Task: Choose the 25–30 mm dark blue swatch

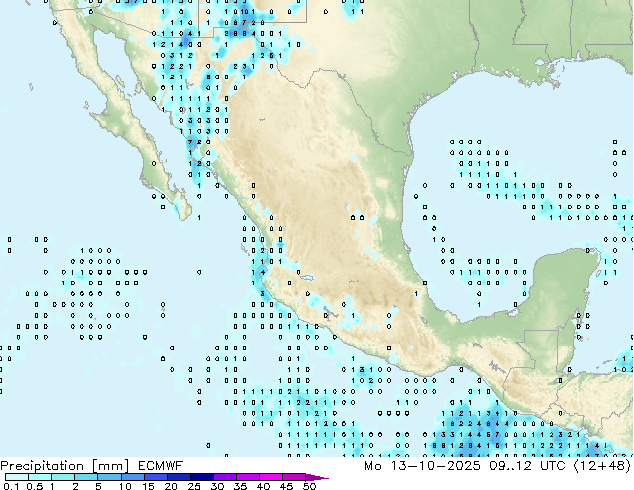Action: point(202,477)
